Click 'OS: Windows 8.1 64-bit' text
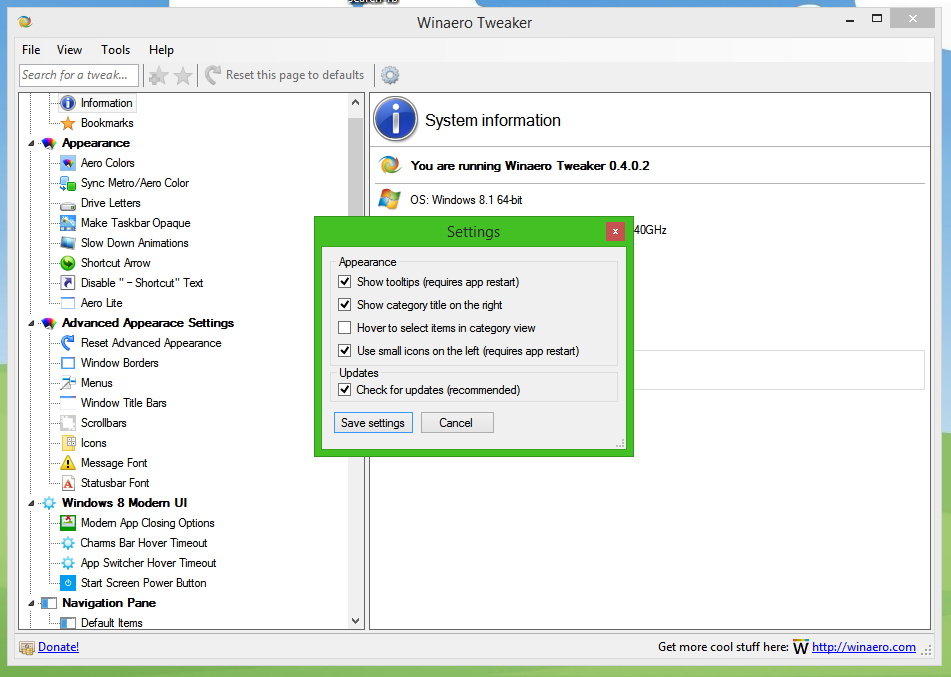 (x=466, y=200)
